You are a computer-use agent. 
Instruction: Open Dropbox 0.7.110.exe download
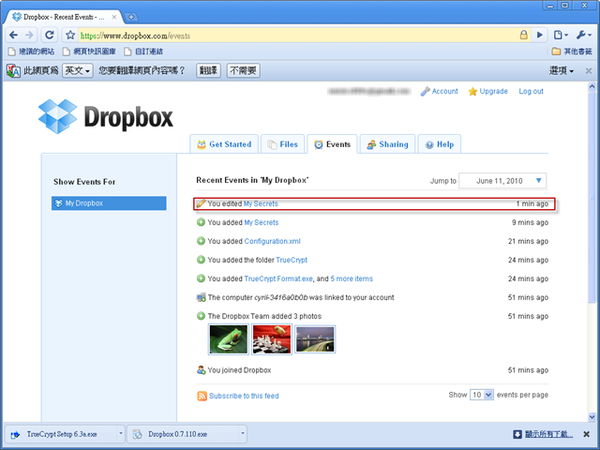click(x=183, y=434)
